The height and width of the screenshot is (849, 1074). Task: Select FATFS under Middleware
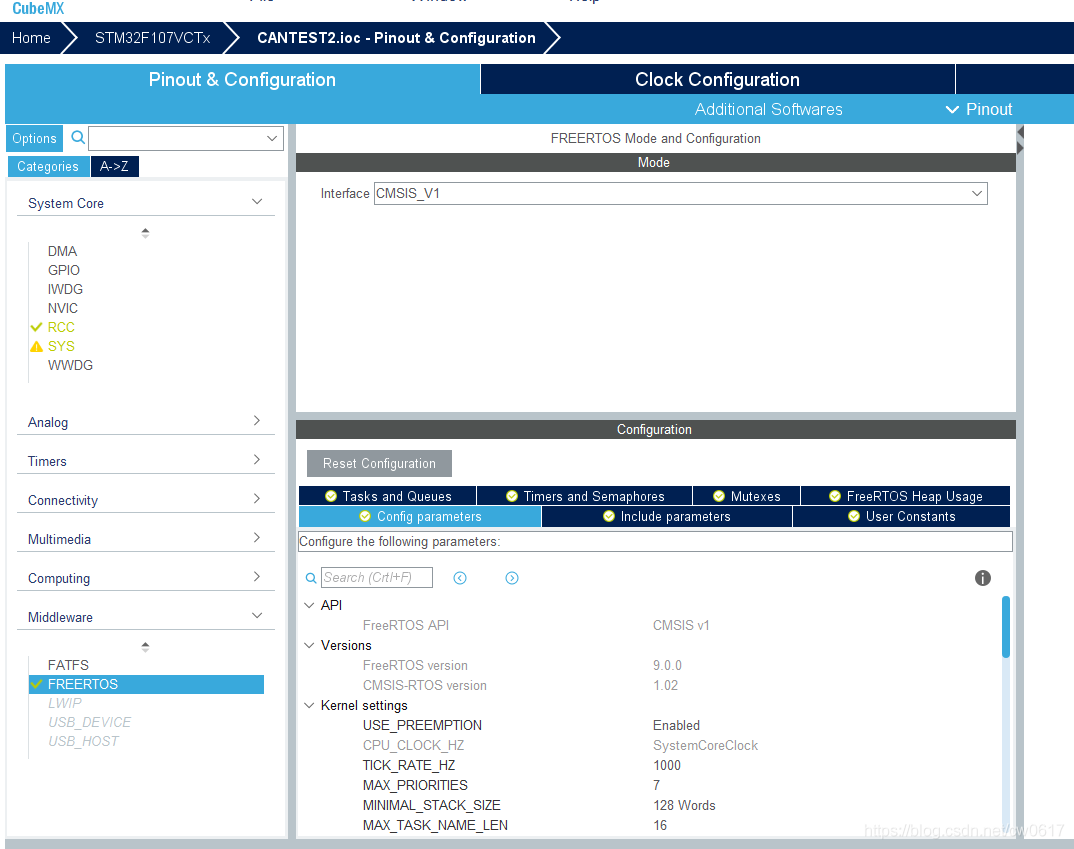click(68, 666)
